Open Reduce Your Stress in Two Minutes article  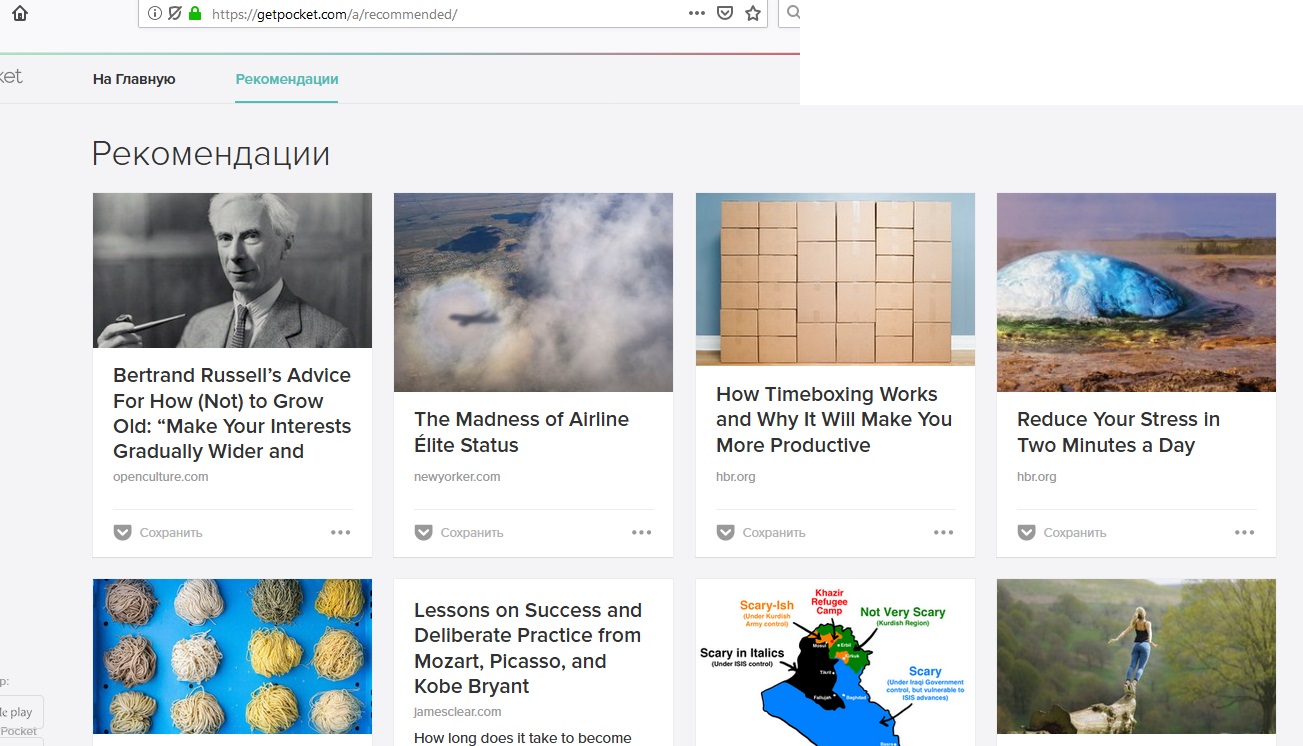point(1118,432)
